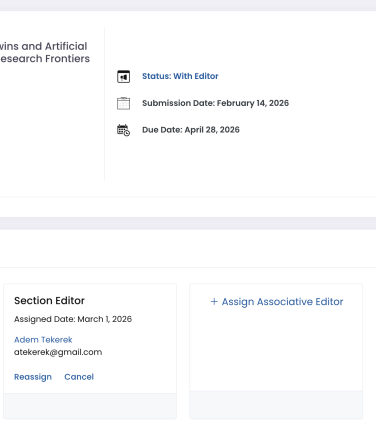
Task: Click the manuscript title ending in Research Frontiers
Action: 45,52
